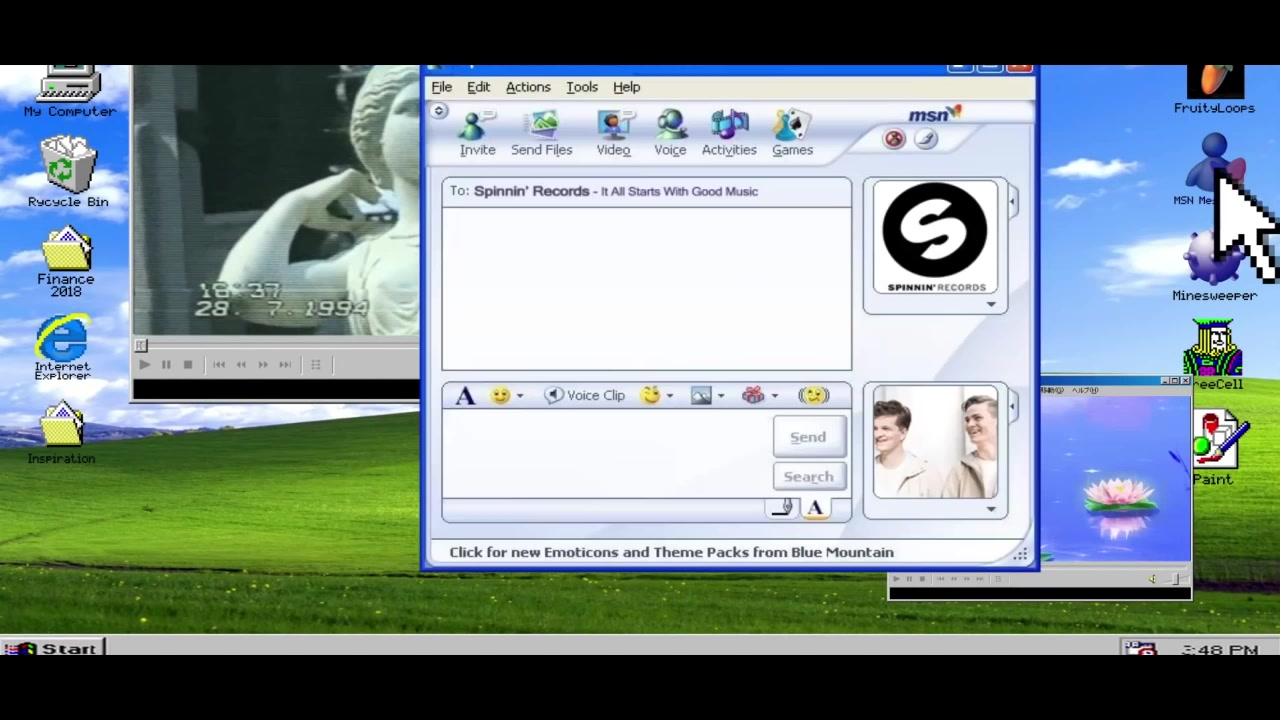Click the Start button
This screenshot has height=720, width=1280.
[x=51, y=648]
